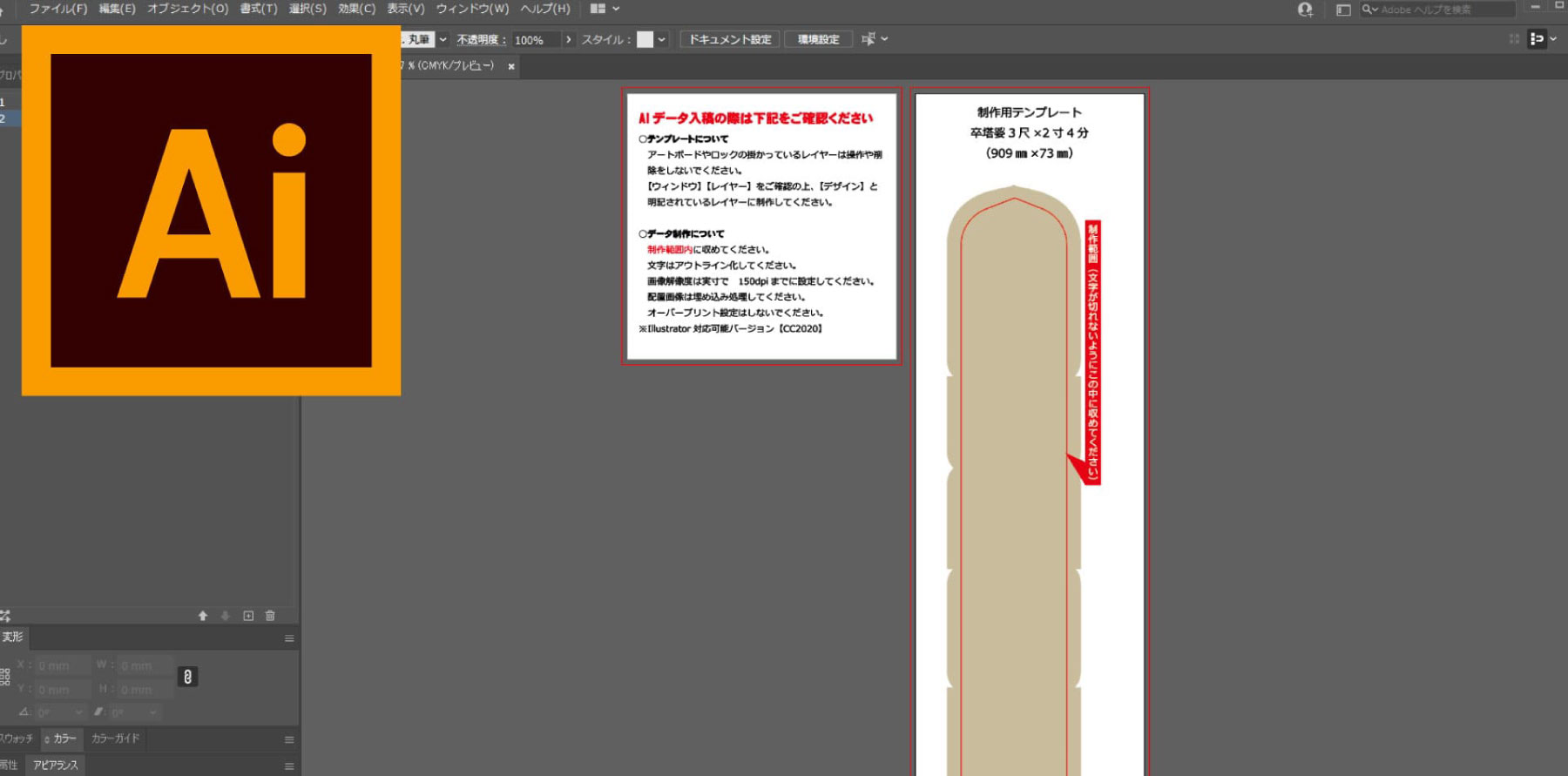Click the align to selection icon
The image size is (1568, 776).
click(x=868, y=39)
